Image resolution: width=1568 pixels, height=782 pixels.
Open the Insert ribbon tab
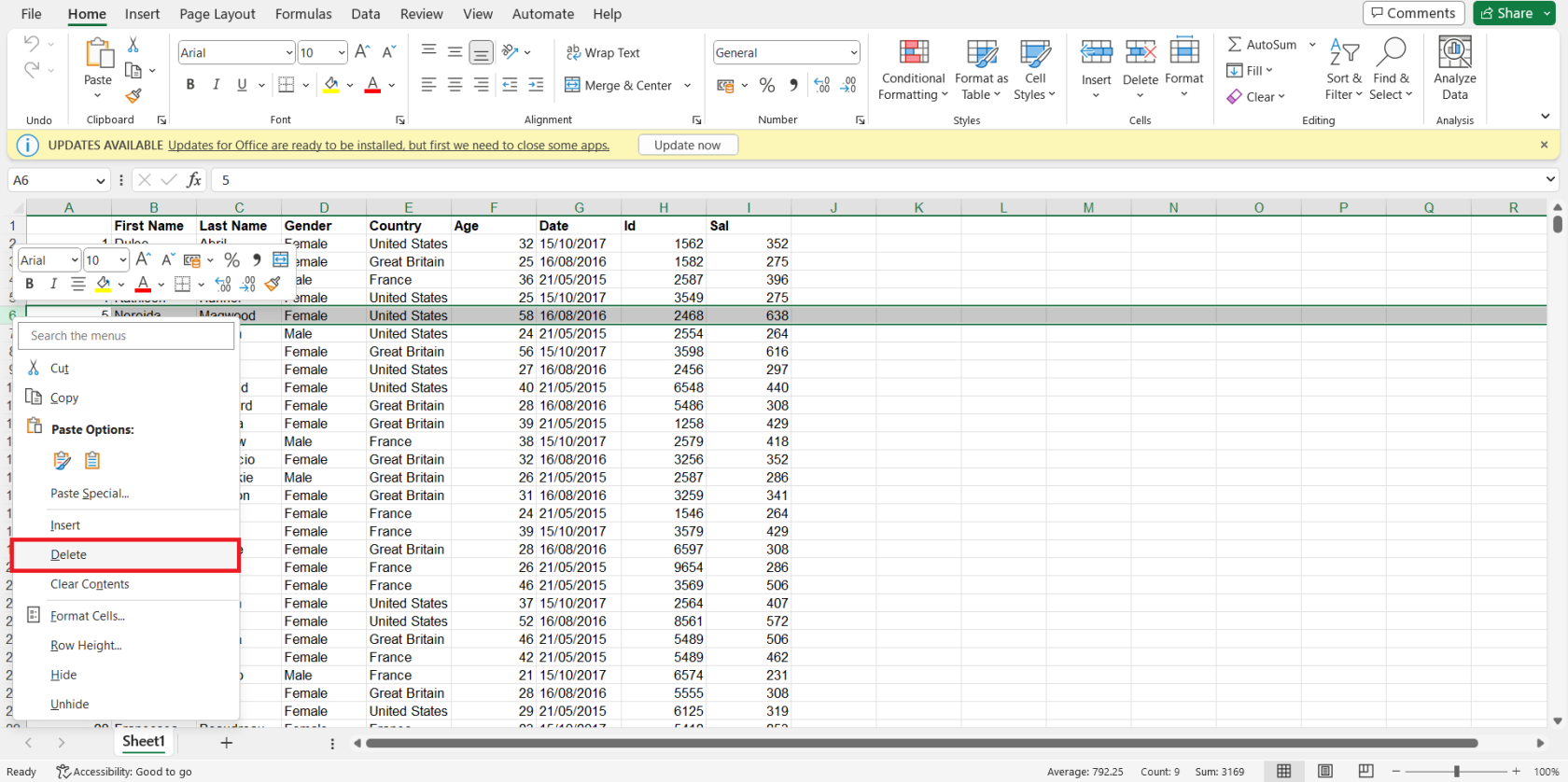pos(143,14)
